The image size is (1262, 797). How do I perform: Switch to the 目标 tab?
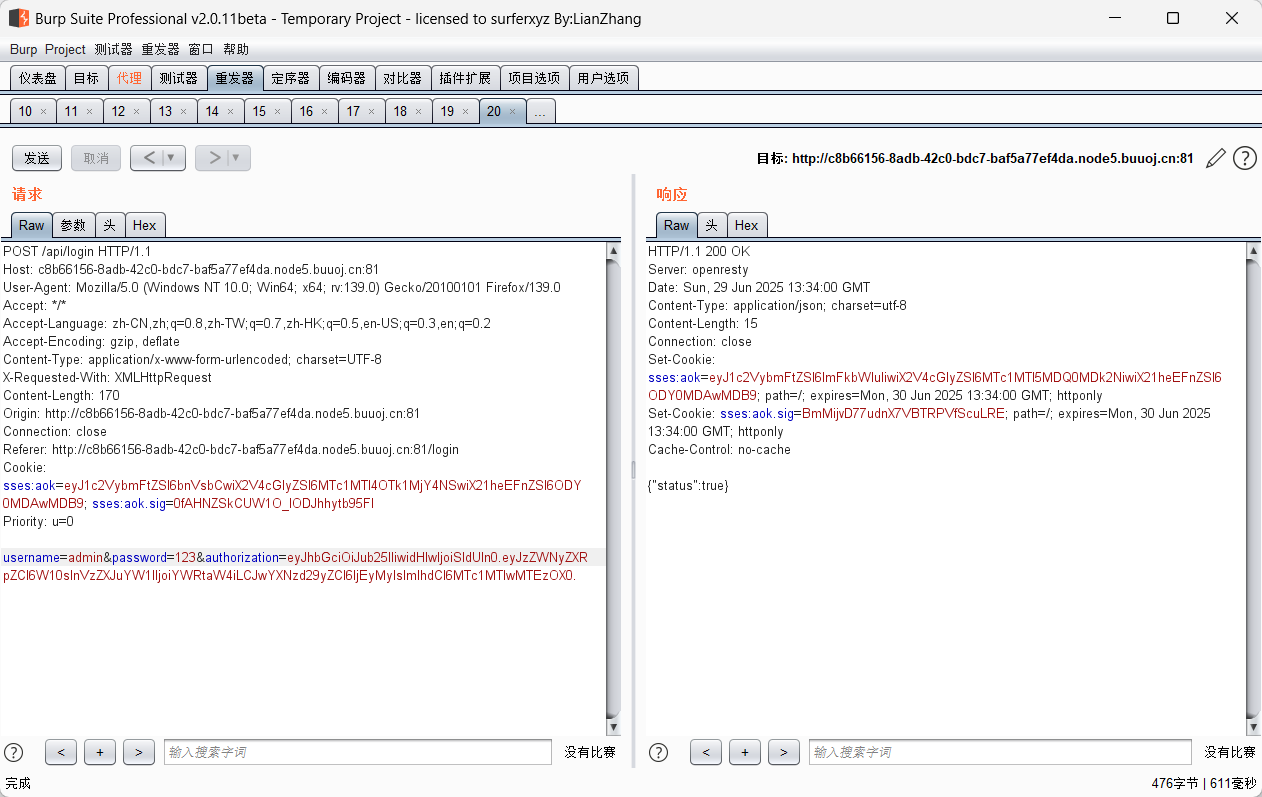[x=86, y=78]
